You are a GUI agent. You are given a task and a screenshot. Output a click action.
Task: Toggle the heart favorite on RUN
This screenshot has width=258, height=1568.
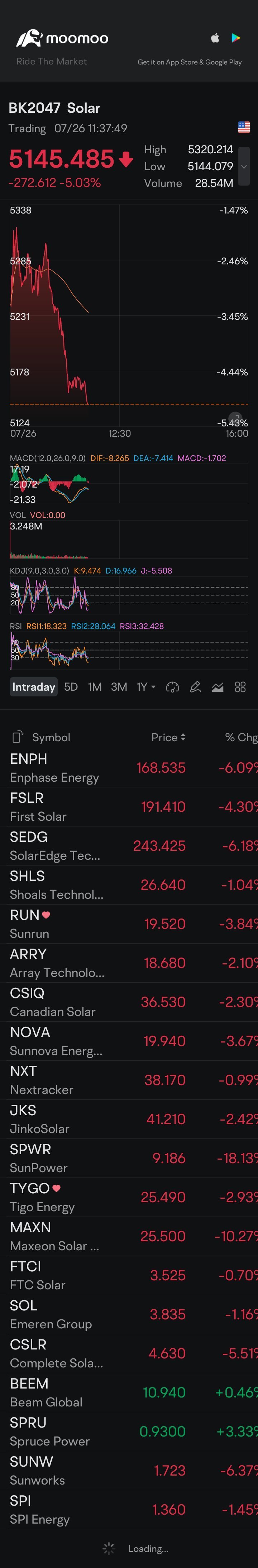(x=46, y=915)
